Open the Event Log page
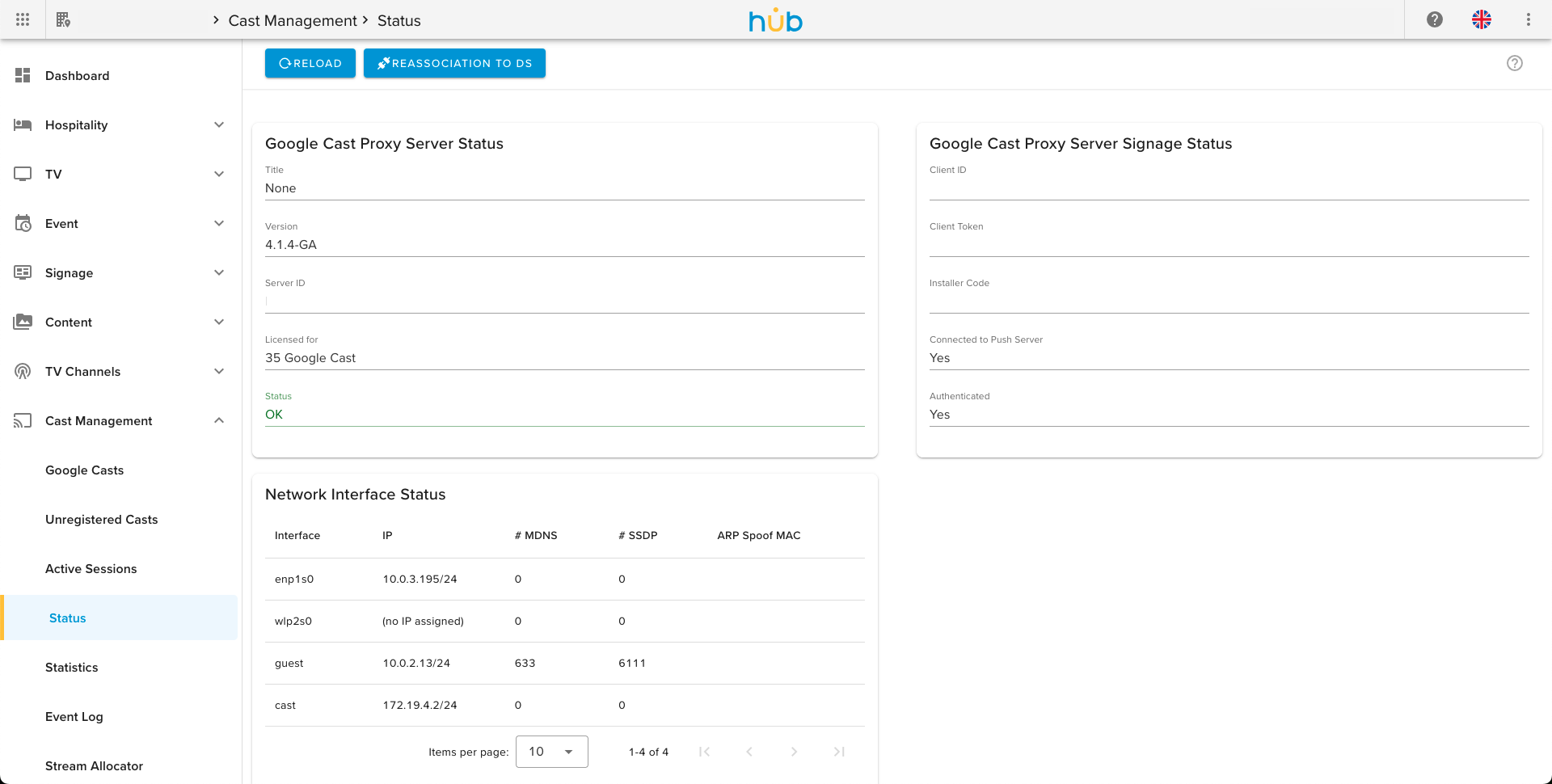This screenshot has height=784, width=1552. (74, 716)
